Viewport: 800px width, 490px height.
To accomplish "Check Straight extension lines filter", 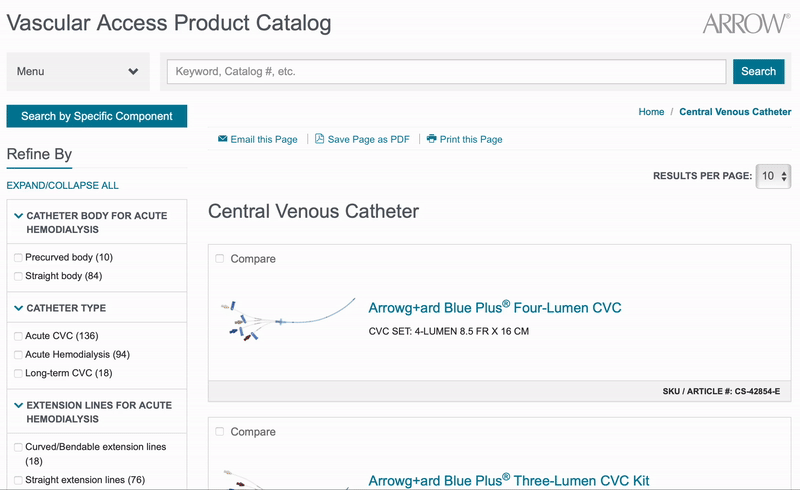I will click(18, 480).
